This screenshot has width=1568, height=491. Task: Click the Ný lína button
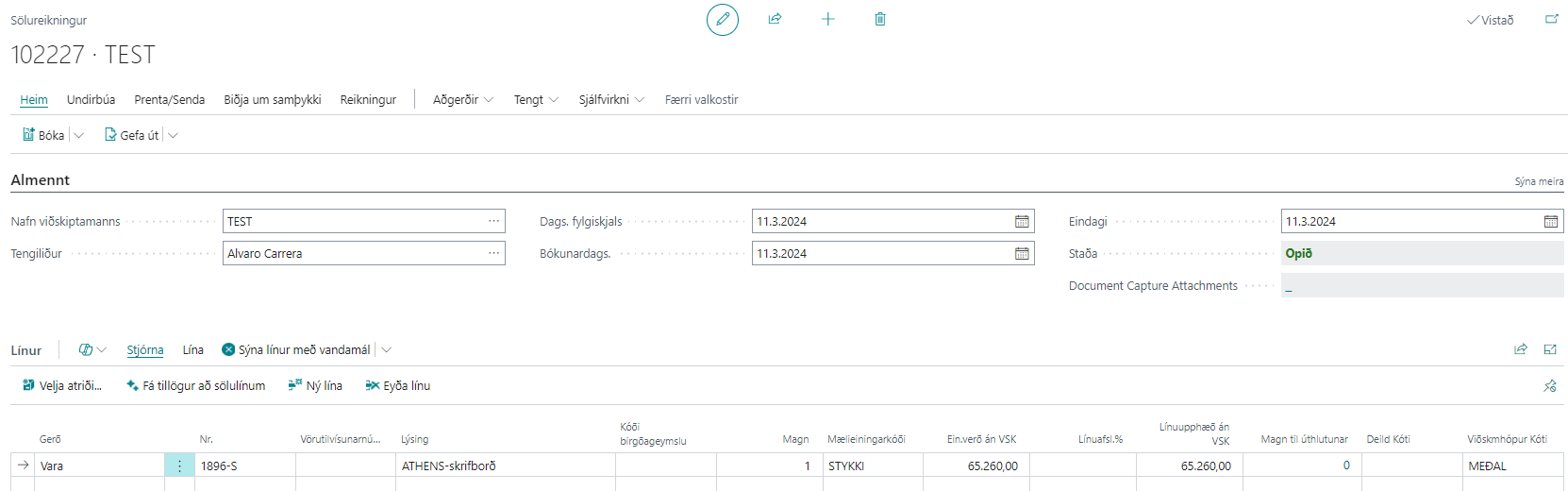pos(315,386)
